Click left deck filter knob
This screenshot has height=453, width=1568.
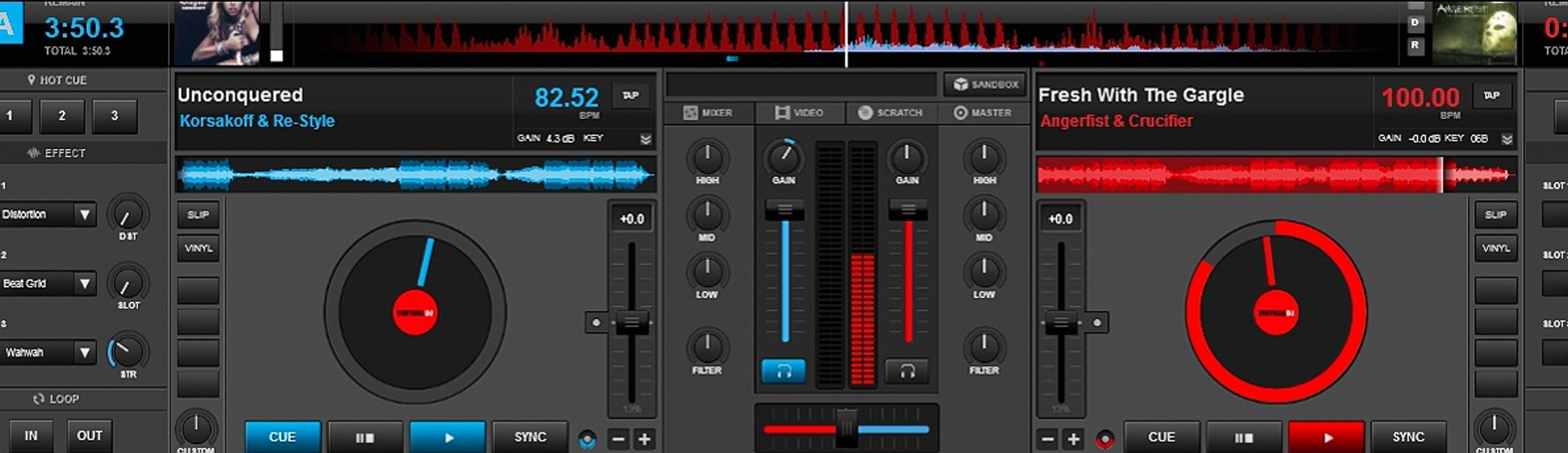pyautogui.click(x=707, y=347)
